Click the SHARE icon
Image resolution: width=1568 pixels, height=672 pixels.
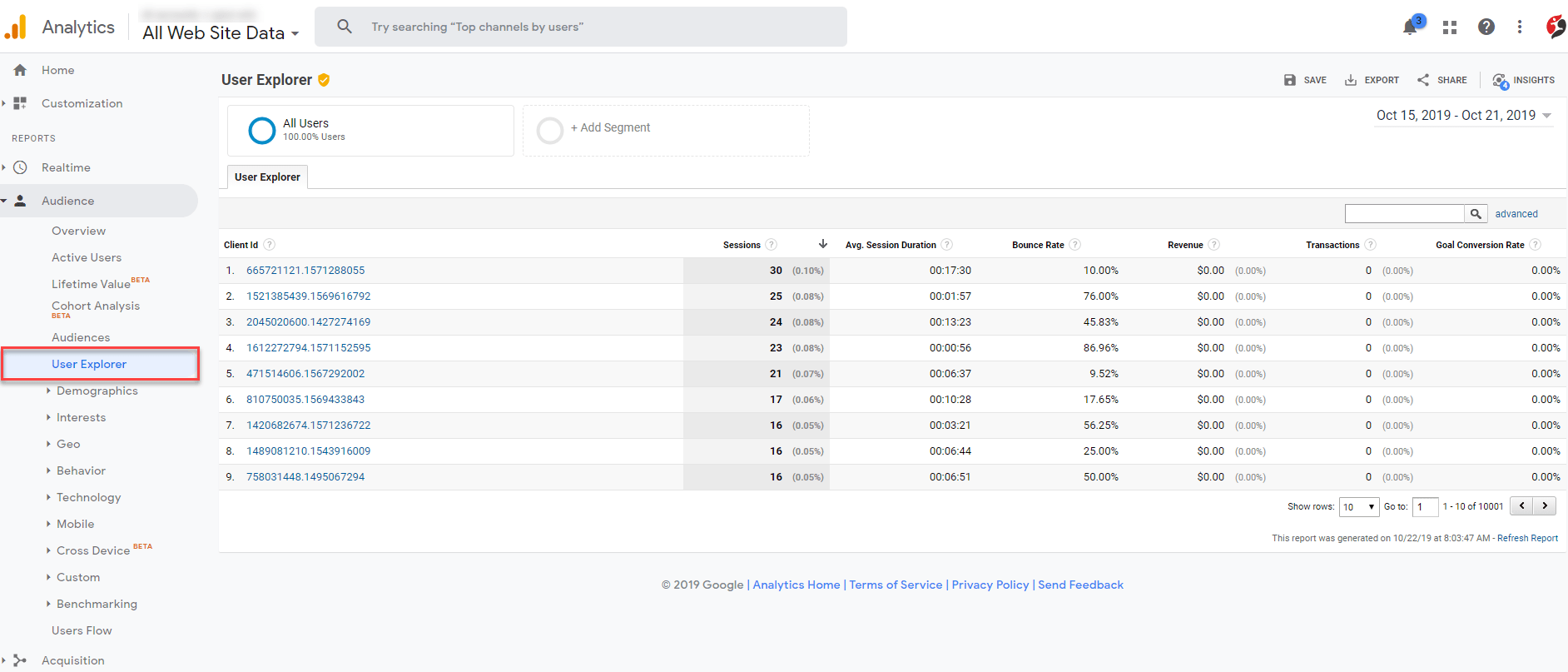[x=1423, y=80]
